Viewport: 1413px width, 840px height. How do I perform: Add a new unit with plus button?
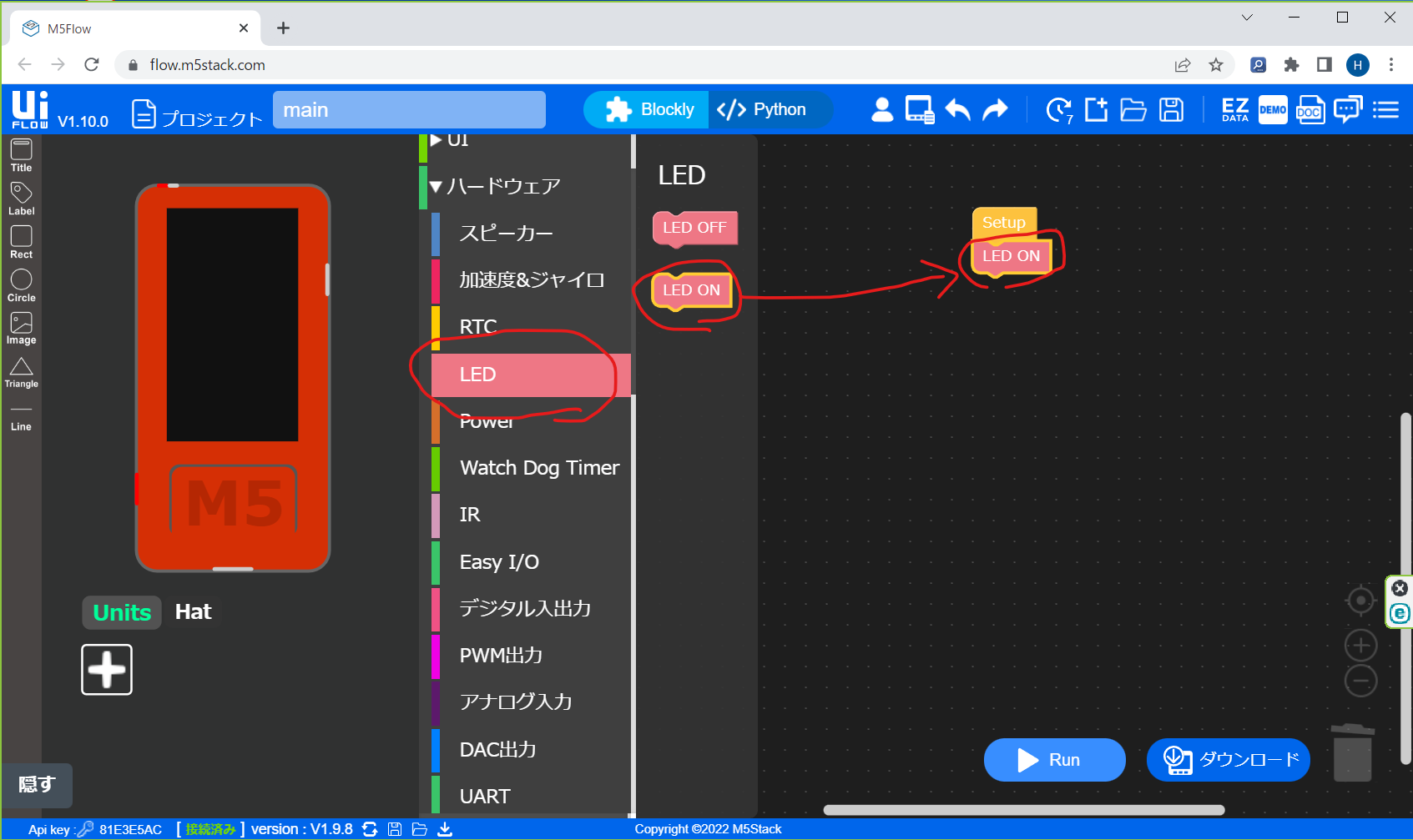click(x=107, y=669)
